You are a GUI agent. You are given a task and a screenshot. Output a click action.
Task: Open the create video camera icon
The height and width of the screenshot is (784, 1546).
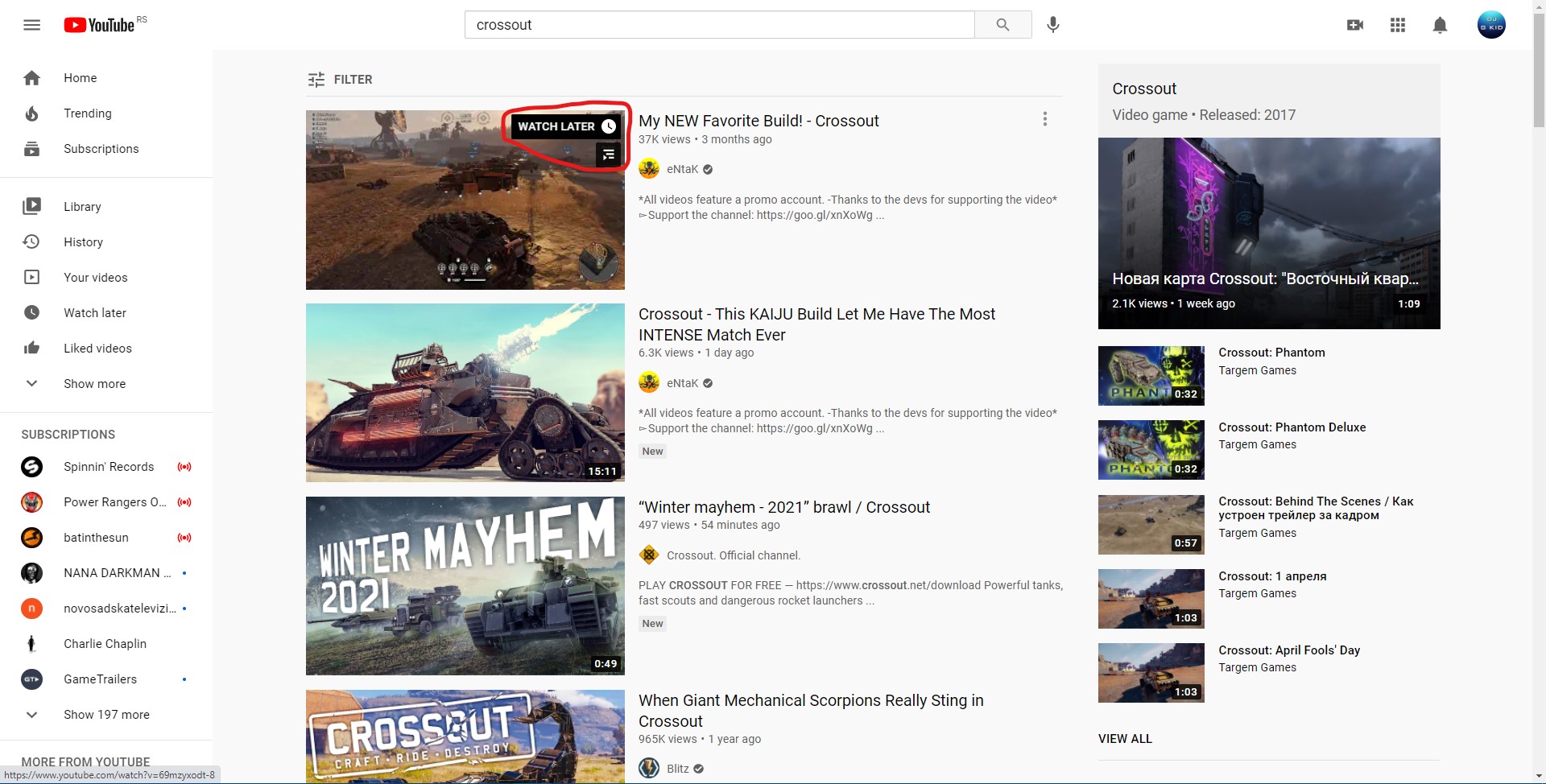1355,25
